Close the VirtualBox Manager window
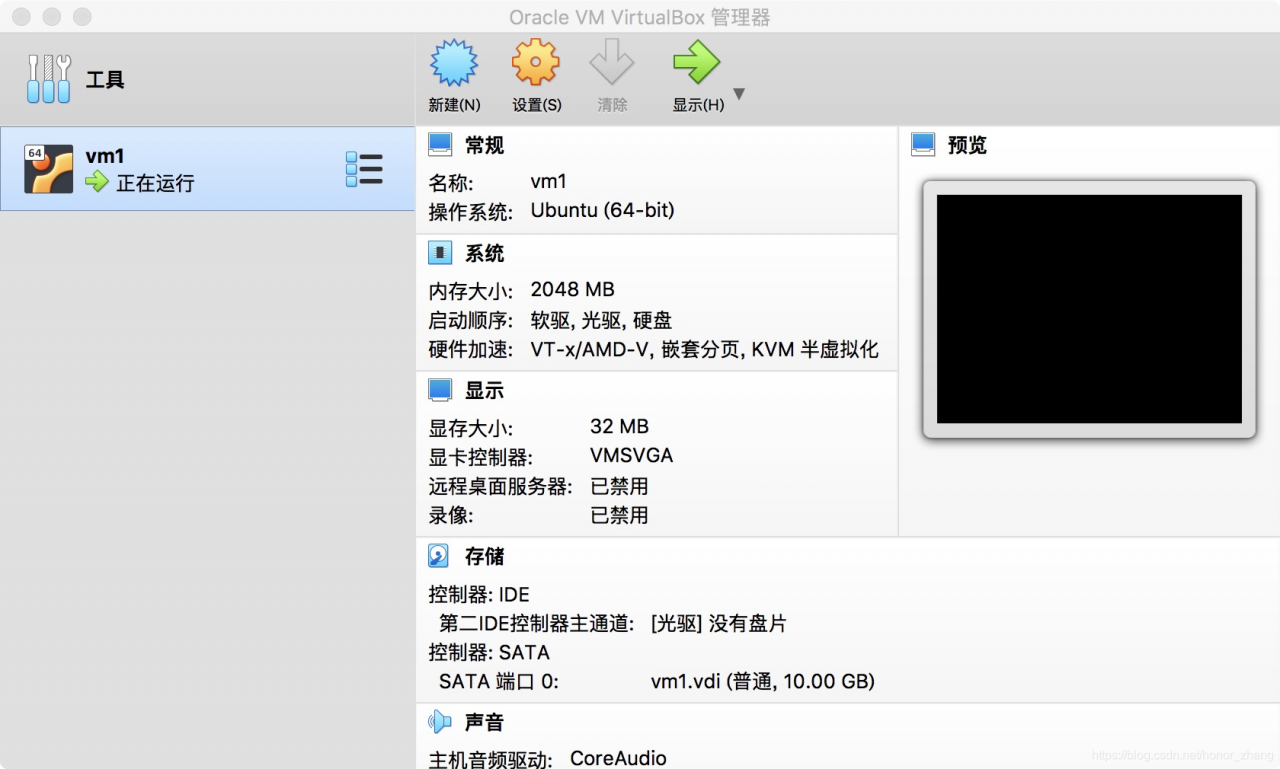The height and width of the screenshot is (769, 1280). click(20, 17)
